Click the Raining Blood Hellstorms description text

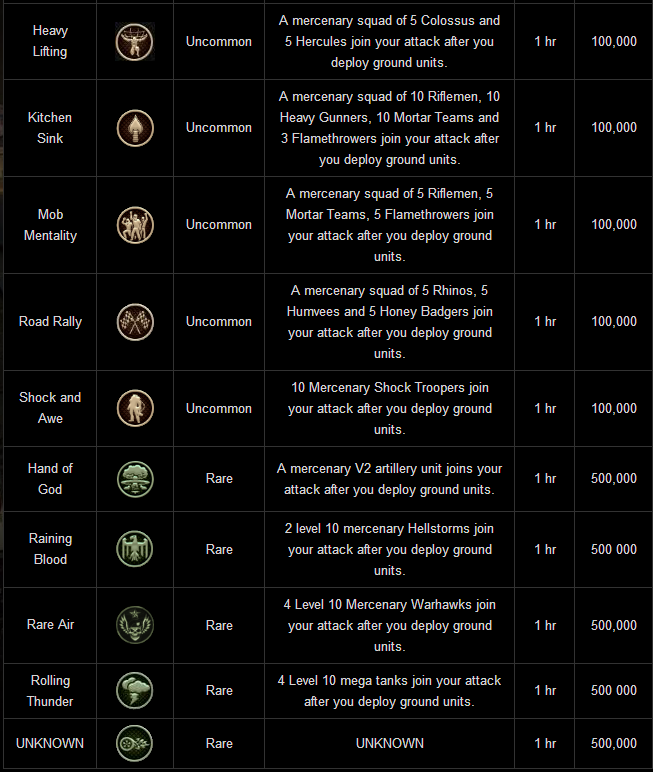click(x=390, y=549)
